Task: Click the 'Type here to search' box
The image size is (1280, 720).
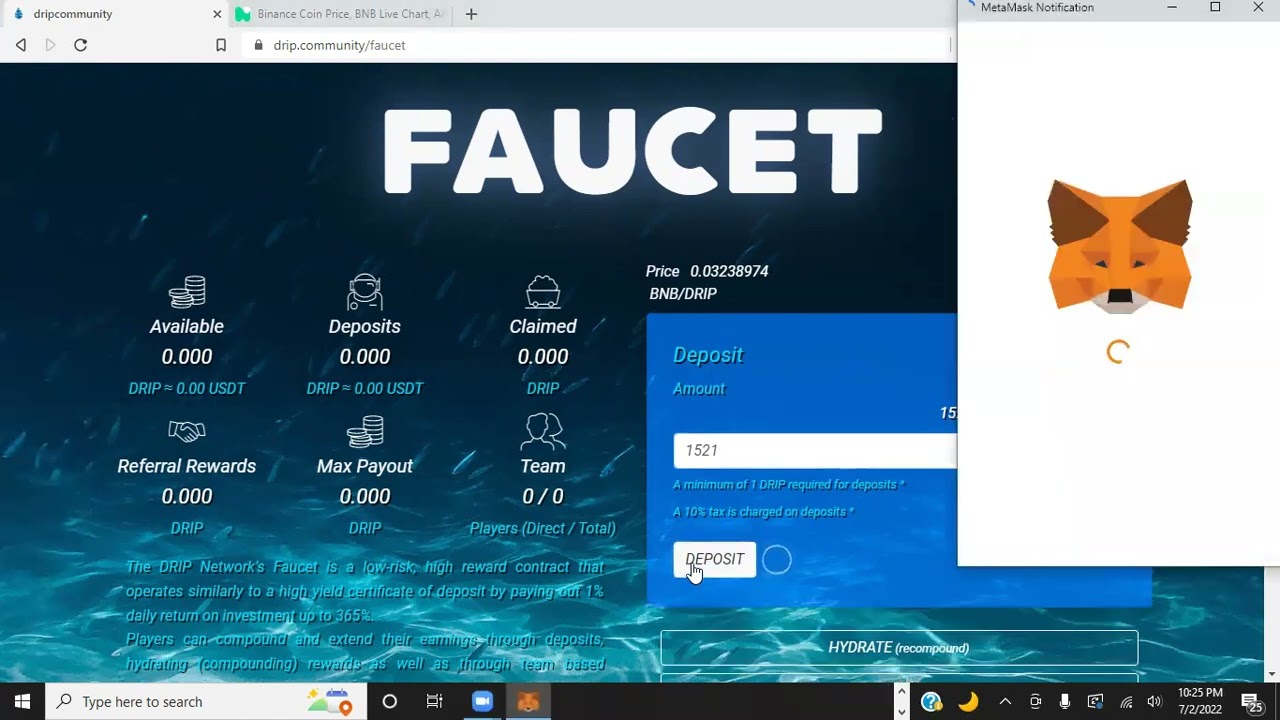Action: pyautogui.click(x=206, y=701)
